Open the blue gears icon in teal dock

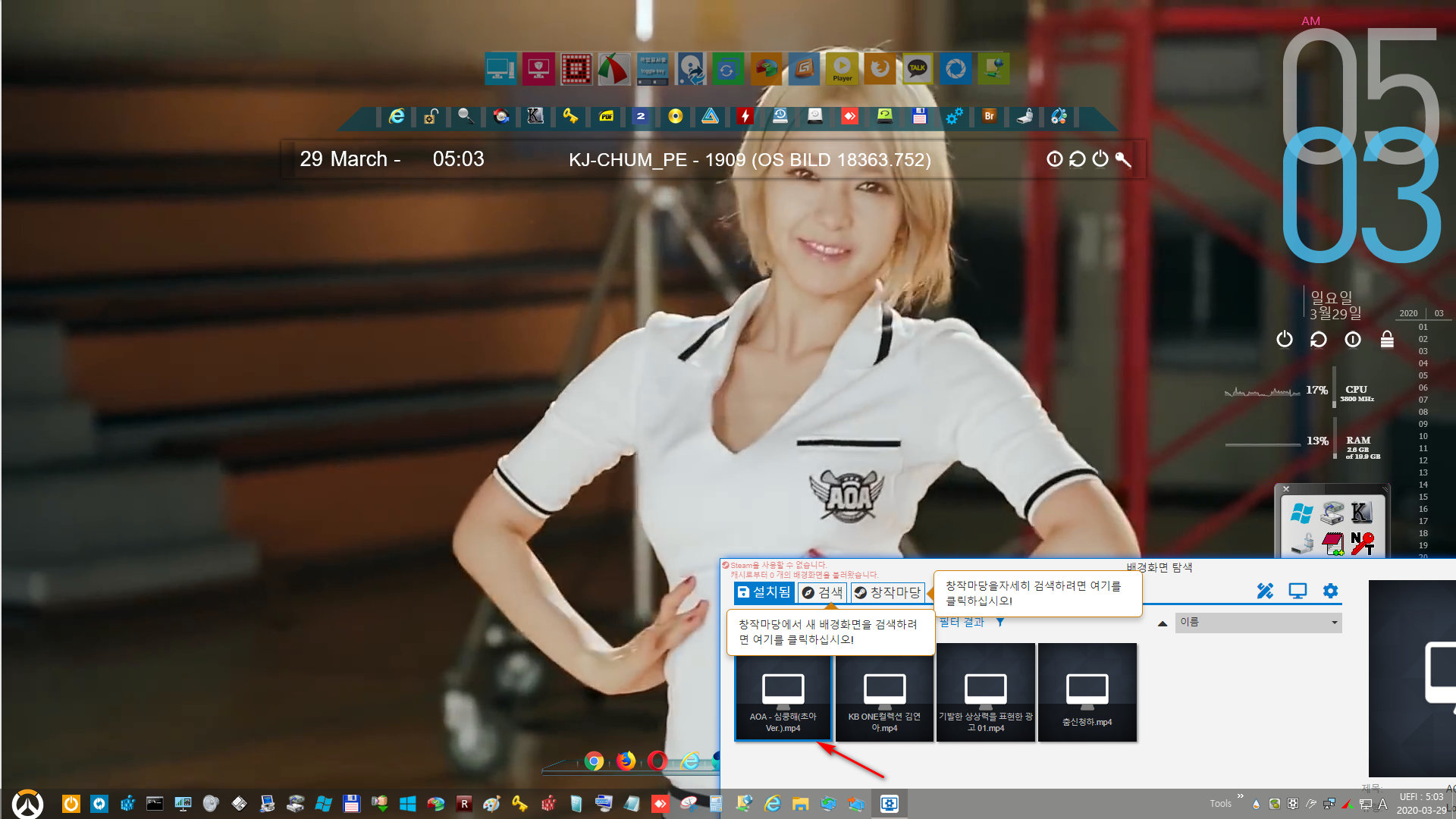[x=954, y=116]
